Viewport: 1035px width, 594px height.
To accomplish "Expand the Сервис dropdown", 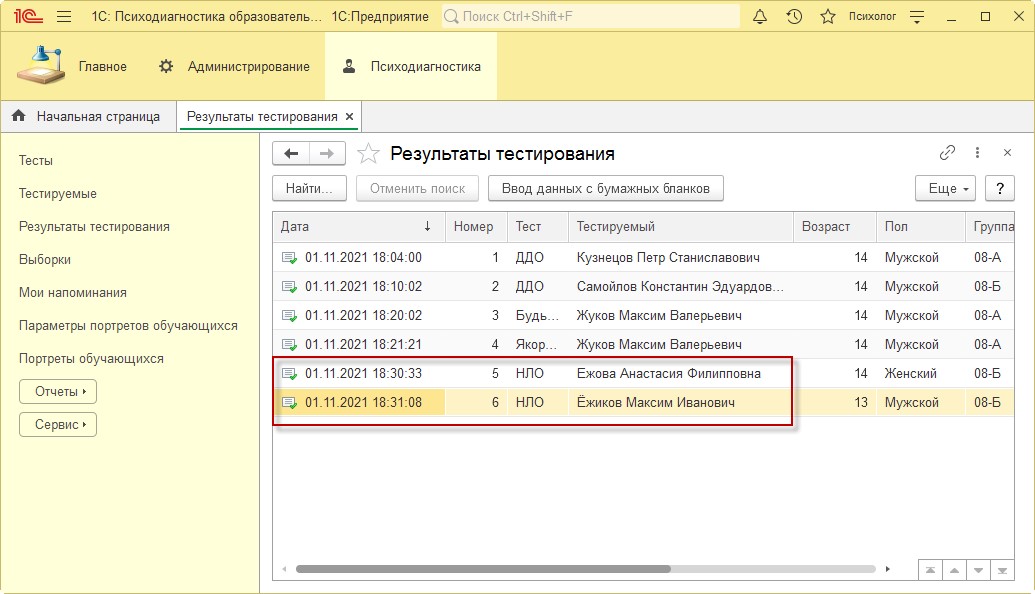I will pyautogui.click(x=58, y=424).
